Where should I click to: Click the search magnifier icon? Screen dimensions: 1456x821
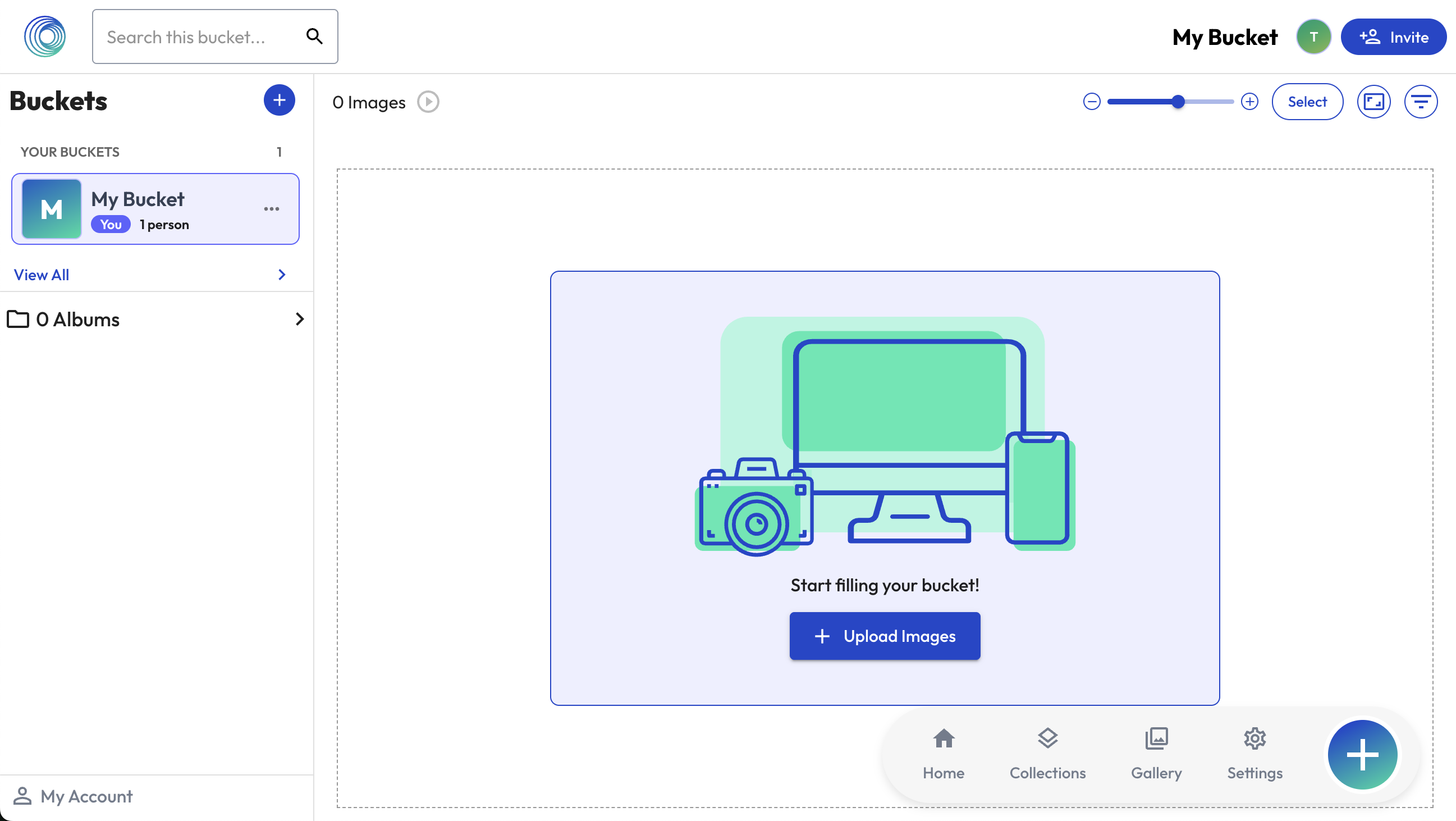(314, 37)
